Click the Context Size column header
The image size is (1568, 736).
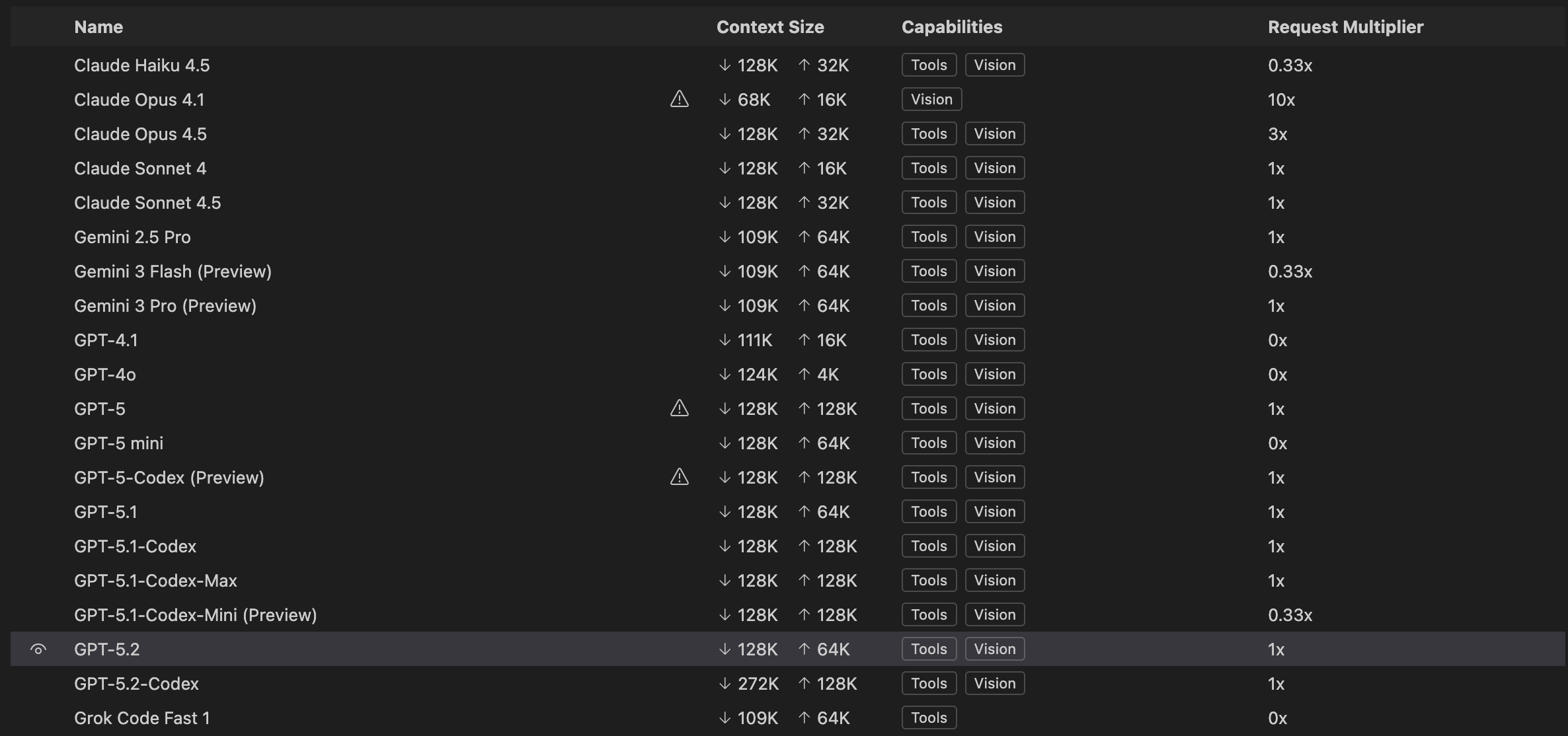(x=770, y=27)
